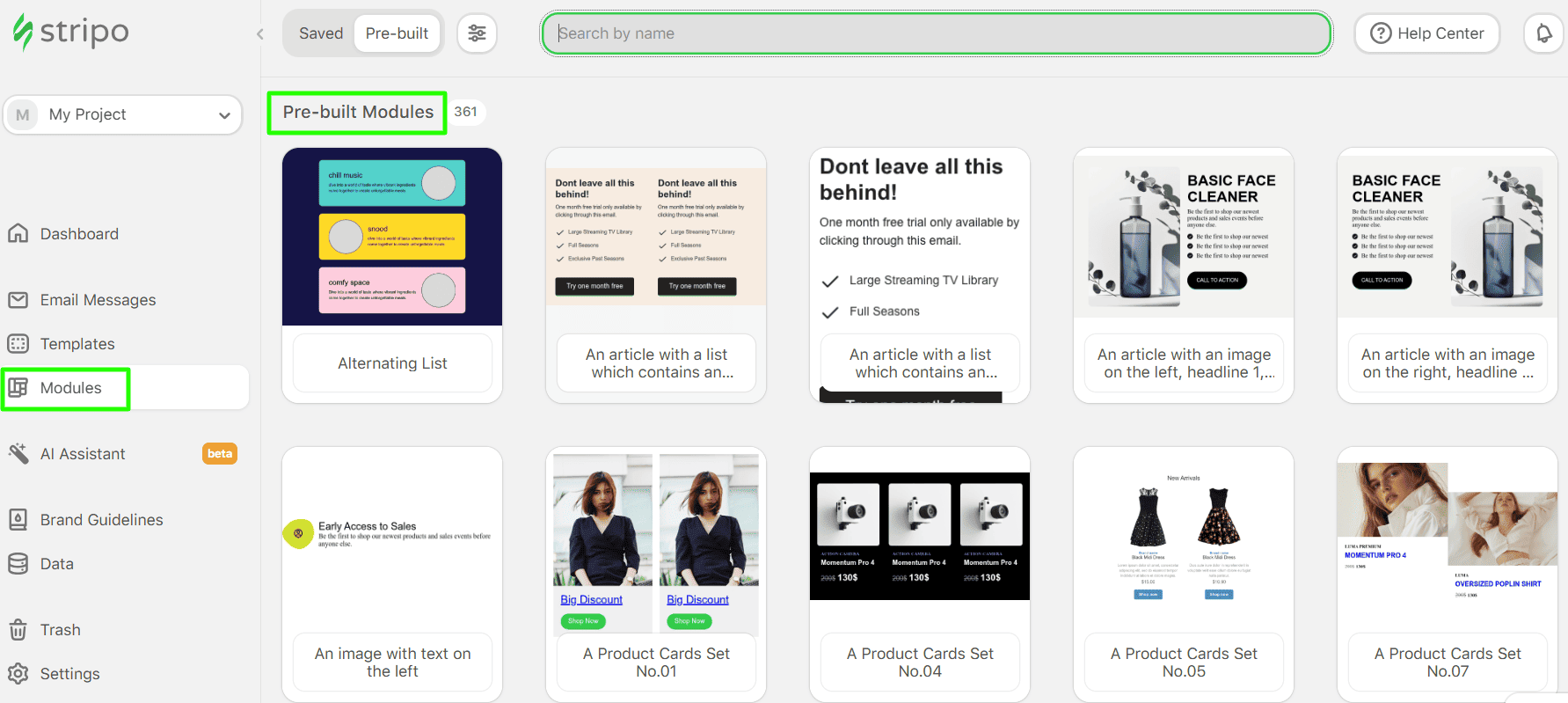The width and height of the screenshot is (1568, 703).
Task: Open Early Access to Sales module thumbnail
Action: [x=392, y=536]
